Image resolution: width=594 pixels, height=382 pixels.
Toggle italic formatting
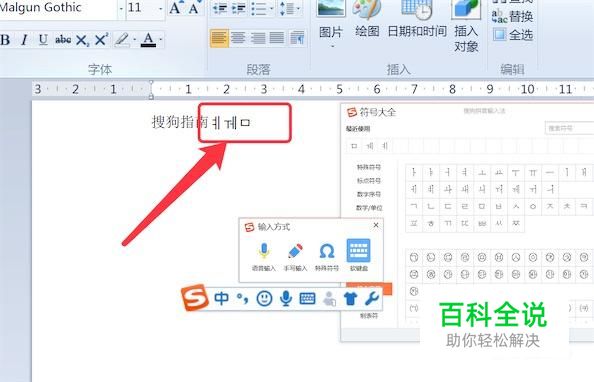[24, 39]
